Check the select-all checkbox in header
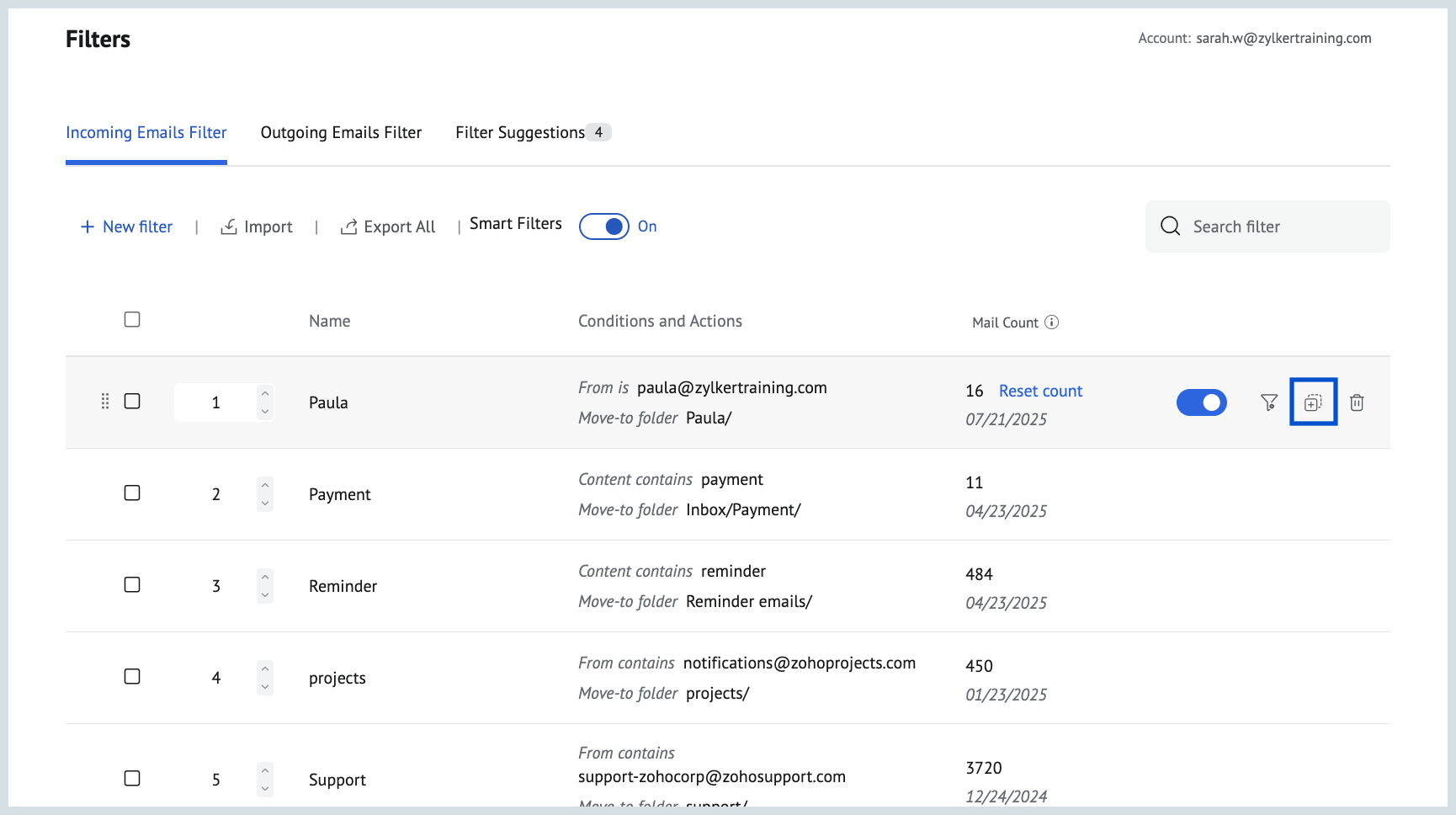 pyautogui.click(x=132, y=320)
